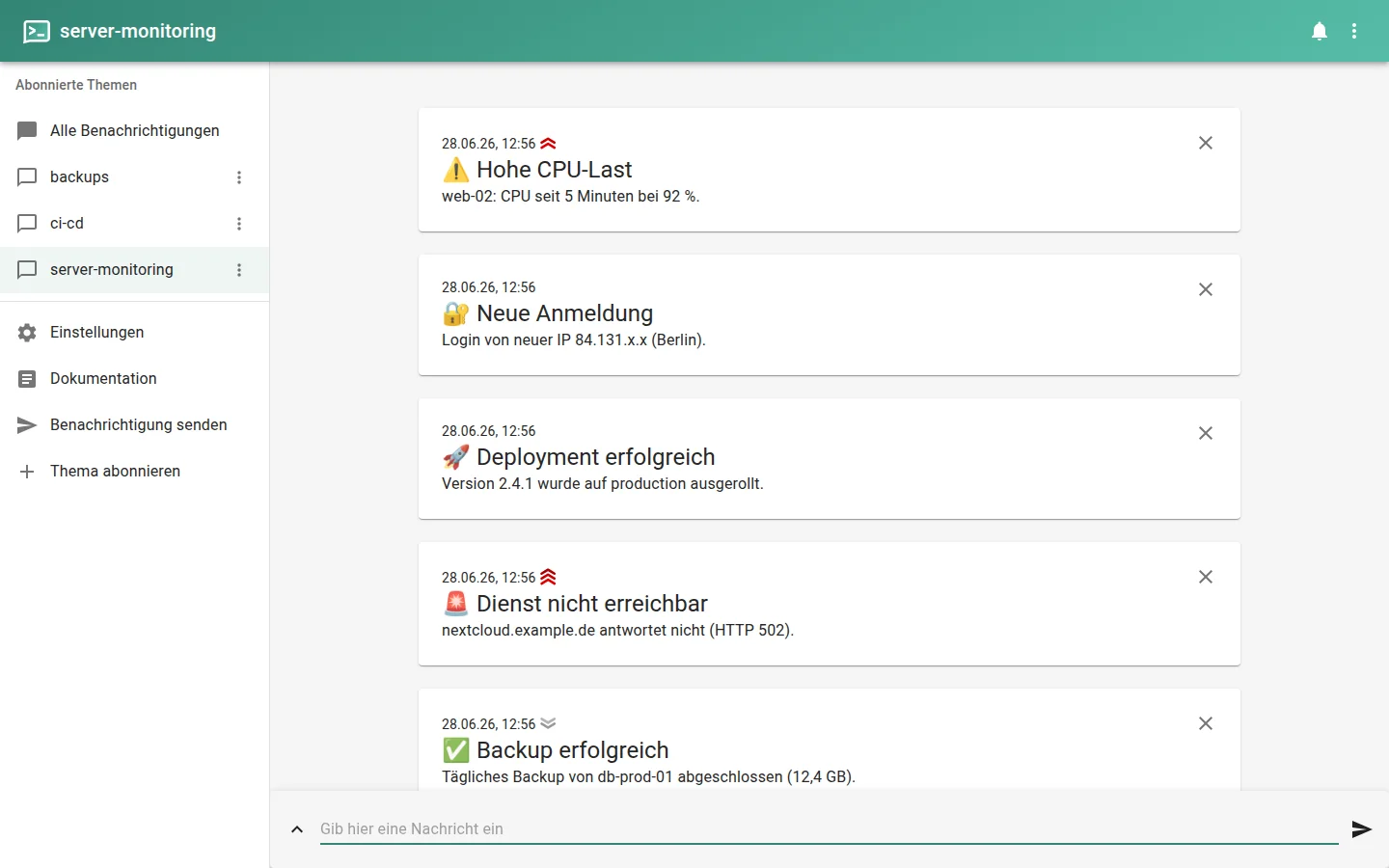
Task: Click the chat bubble icon beside backups
Action: pos(27,177)
